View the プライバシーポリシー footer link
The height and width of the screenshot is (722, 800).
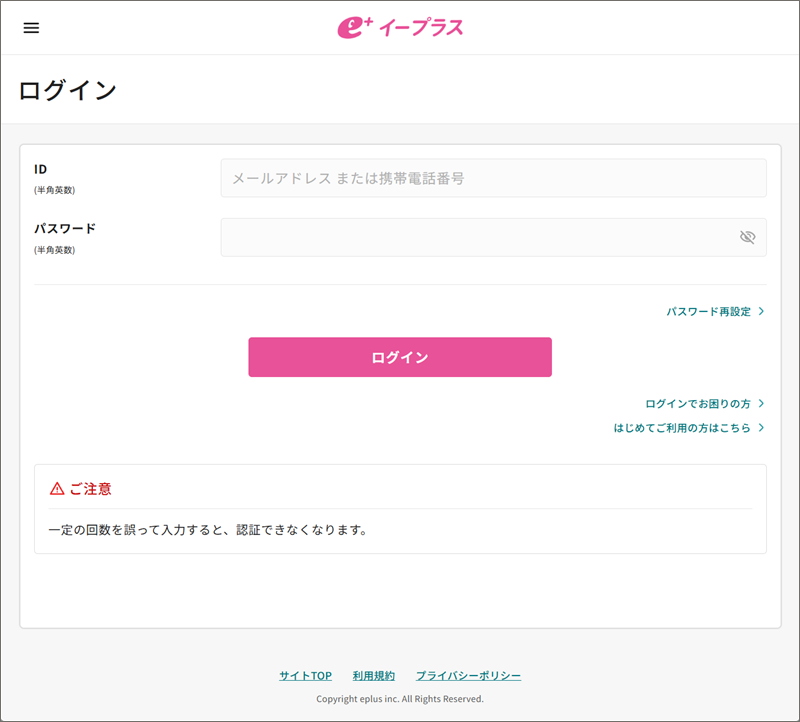click(468, 676)
